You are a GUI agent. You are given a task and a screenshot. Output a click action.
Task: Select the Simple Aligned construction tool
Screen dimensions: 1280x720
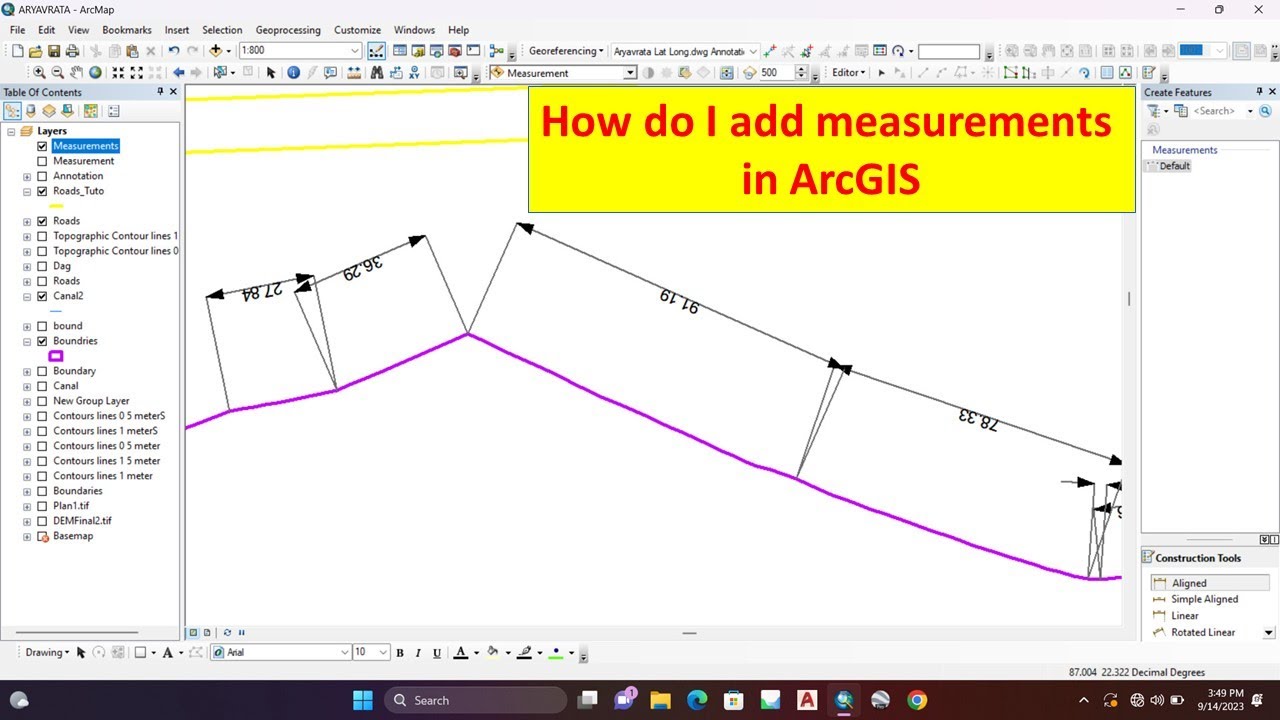click(1204, 599)
